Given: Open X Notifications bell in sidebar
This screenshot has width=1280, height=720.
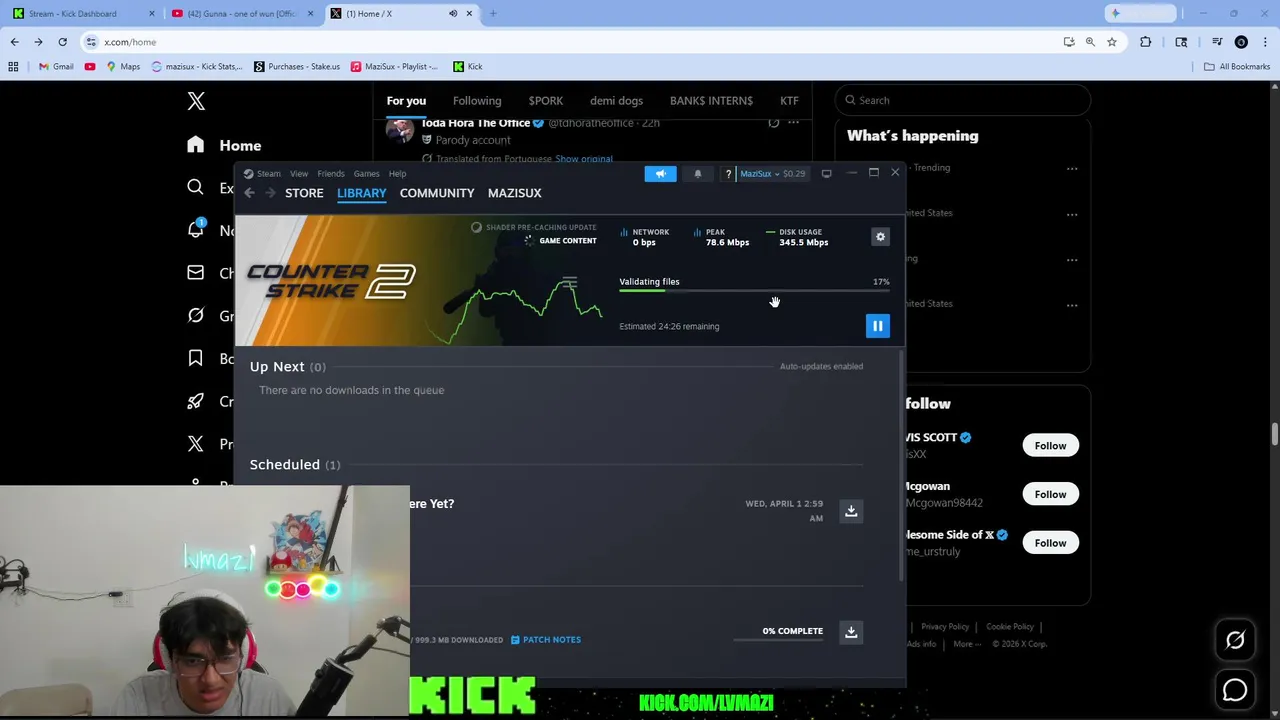Looking at the screenshot, I should [x=196, y=229].
